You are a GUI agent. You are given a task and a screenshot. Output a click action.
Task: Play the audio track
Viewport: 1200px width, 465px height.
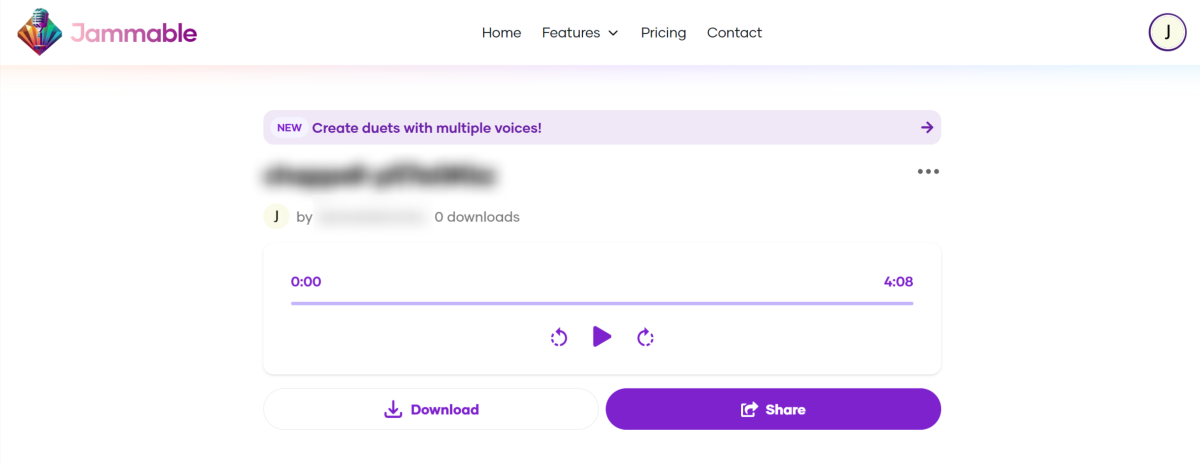[x=601, y=337]
